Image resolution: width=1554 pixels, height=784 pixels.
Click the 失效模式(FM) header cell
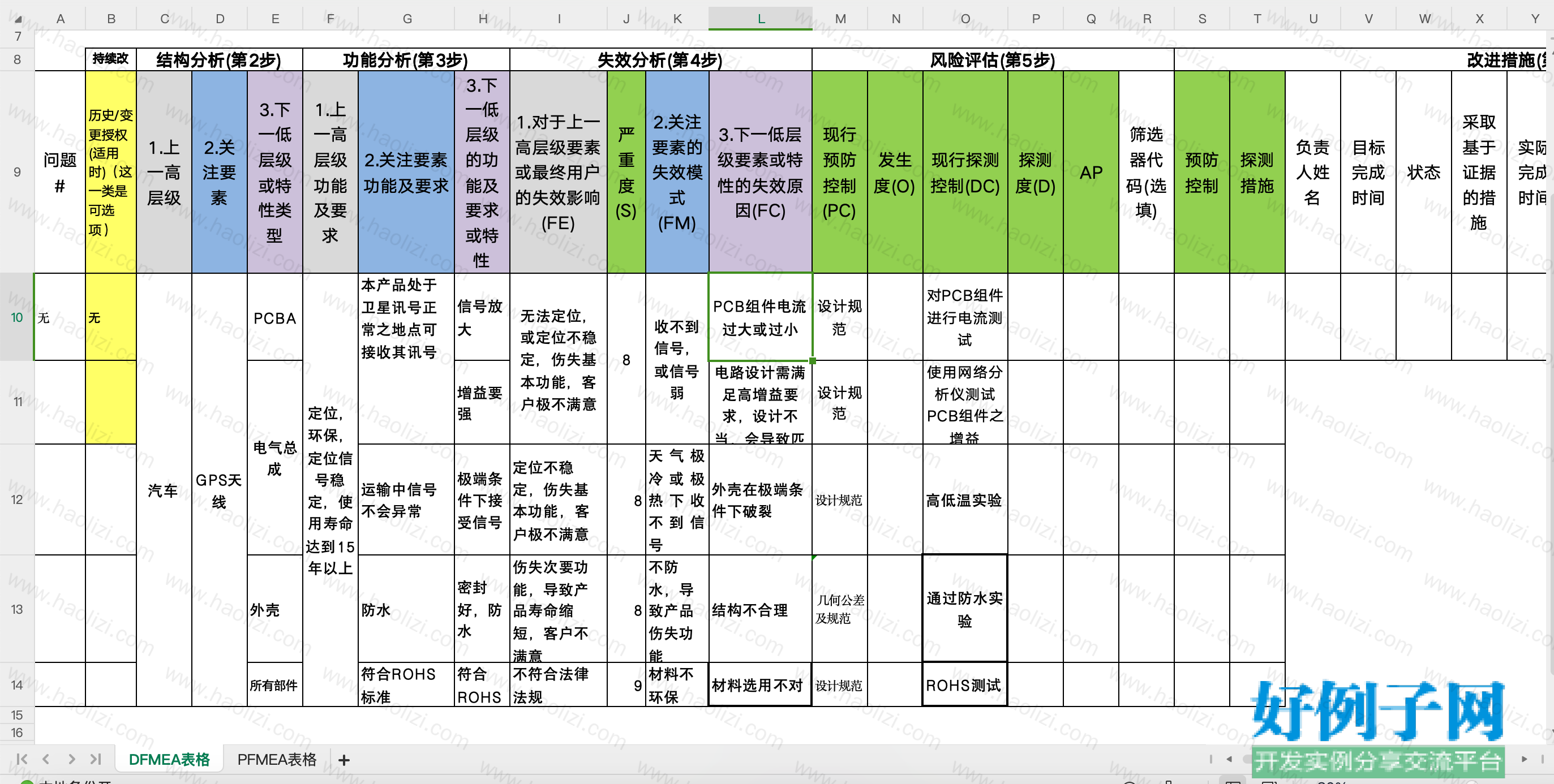pyautogui.click(x=677, y=172)
